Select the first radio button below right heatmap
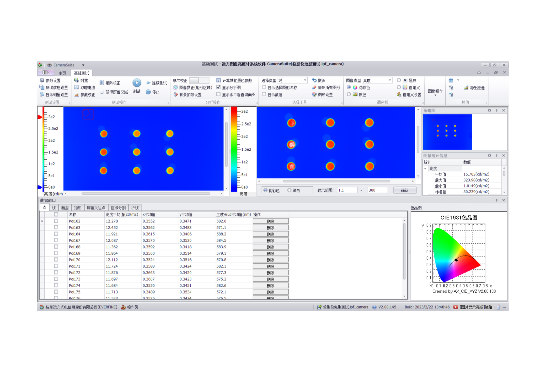 (265, 190)
